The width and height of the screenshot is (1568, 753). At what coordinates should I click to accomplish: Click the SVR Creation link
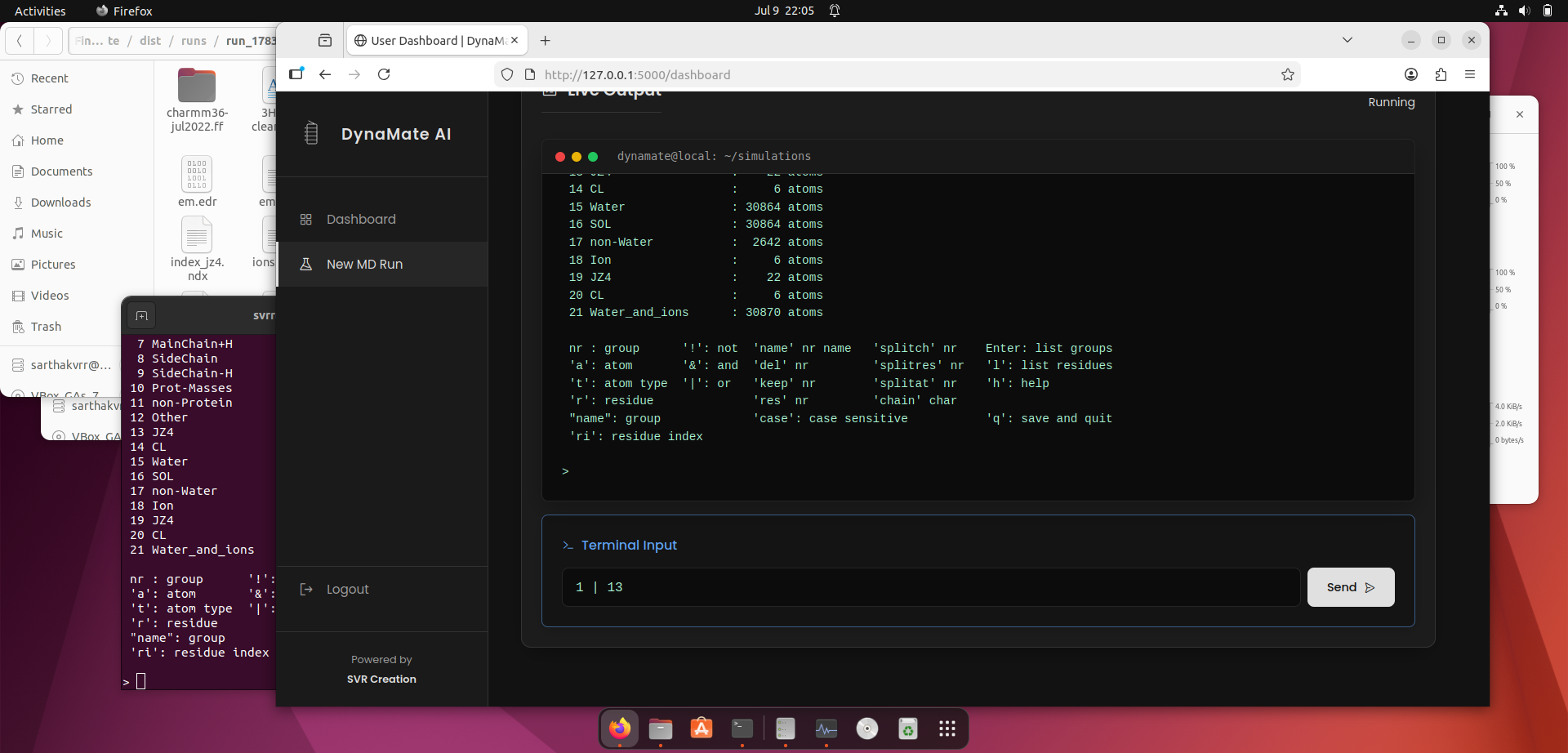(381, 679)
